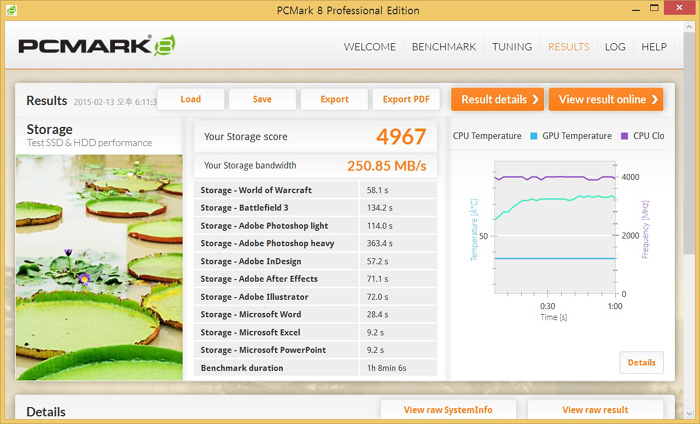Select the Storage - Battlefield 3 row
Image resolution: width=700 pixels, height=424 pixels.
[x=316, y=208]
